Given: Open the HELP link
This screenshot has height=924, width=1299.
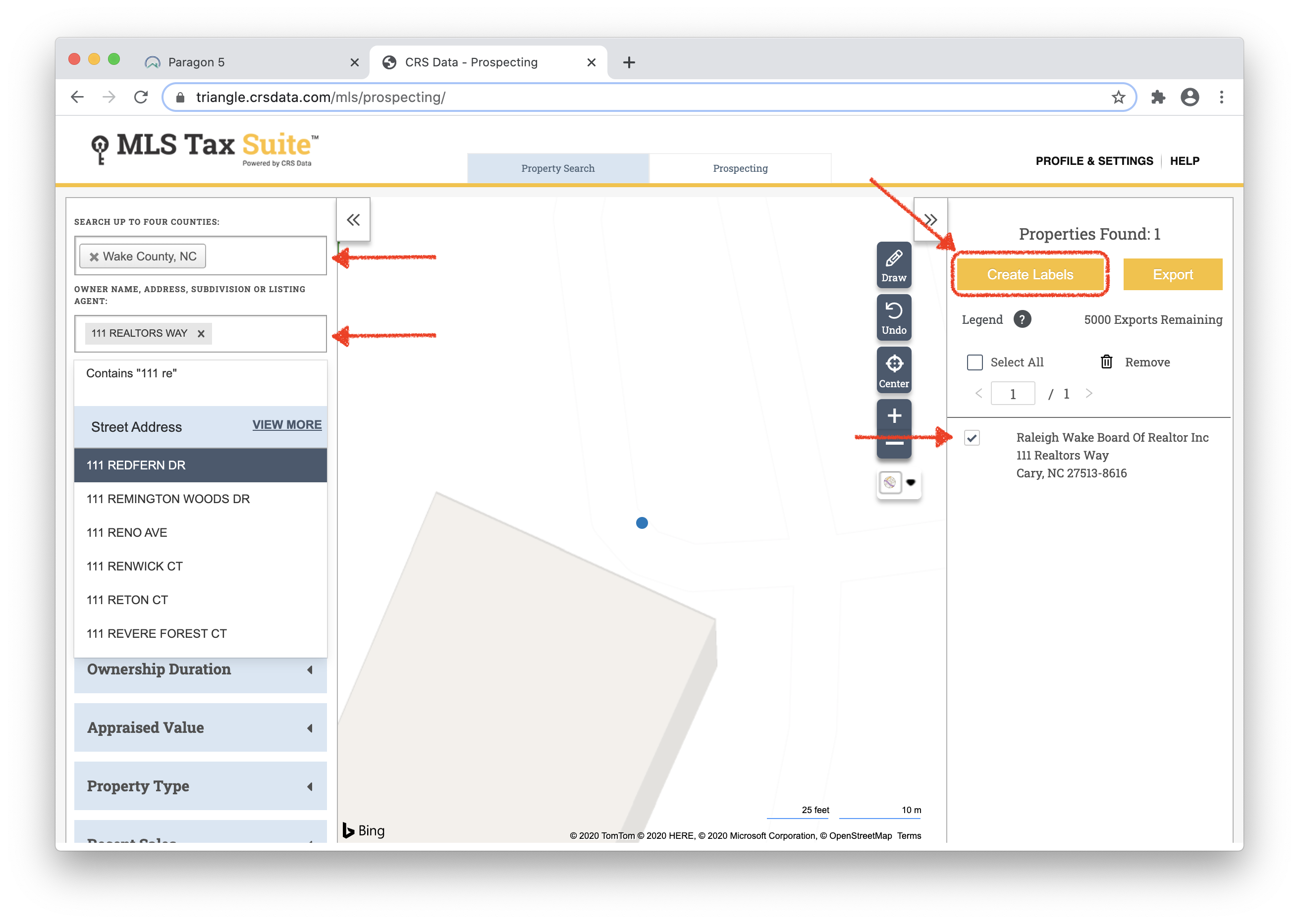Looking at the screenshot, I should pyautogui.click(x=1184, y=161).
